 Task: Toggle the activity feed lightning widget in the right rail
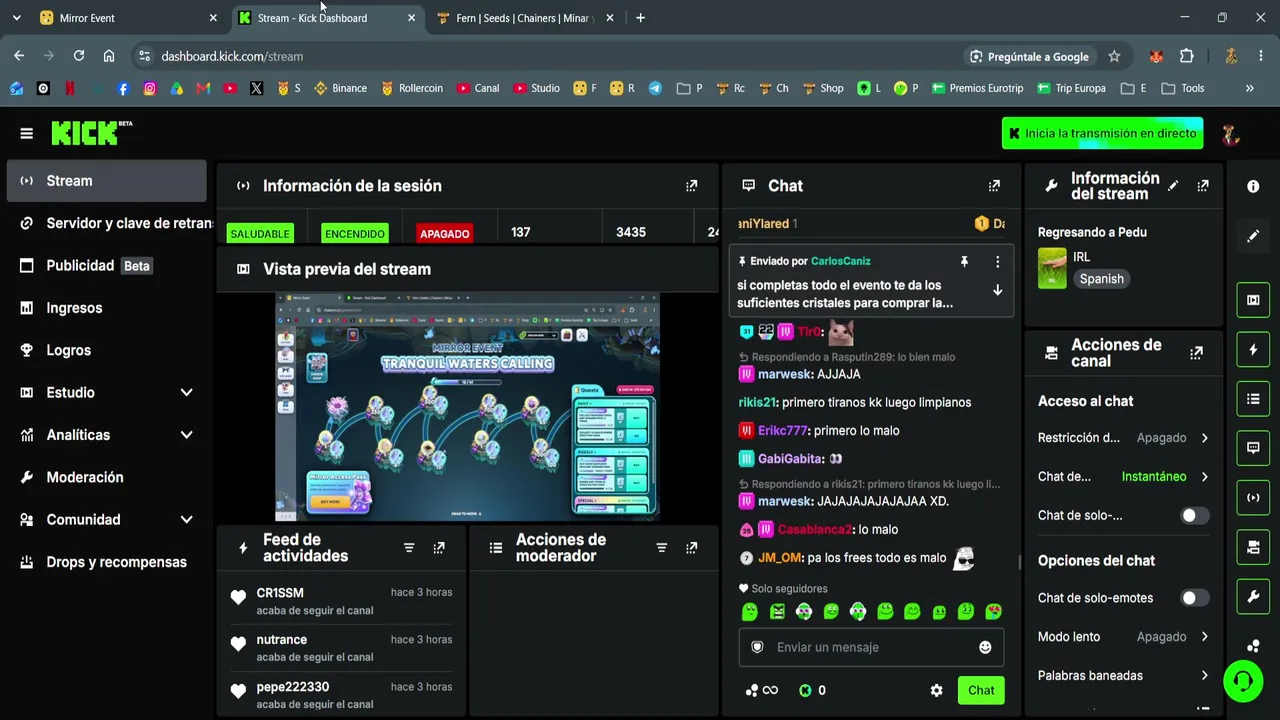pos(1253,350)
